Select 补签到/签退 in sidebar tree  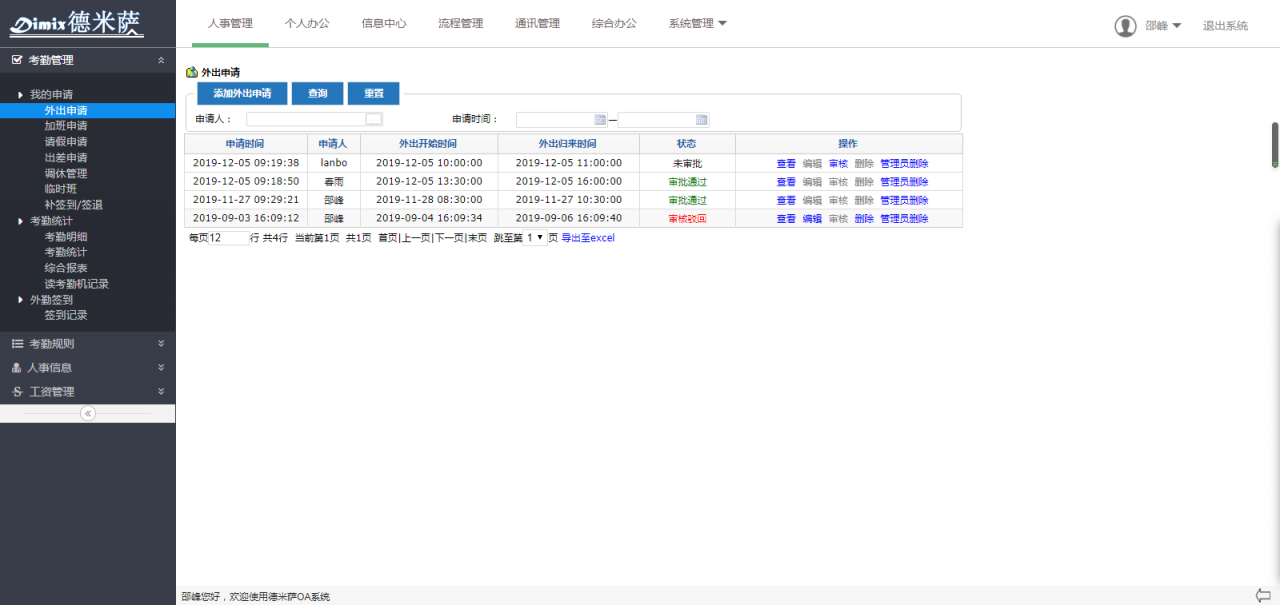coord(73,205)
